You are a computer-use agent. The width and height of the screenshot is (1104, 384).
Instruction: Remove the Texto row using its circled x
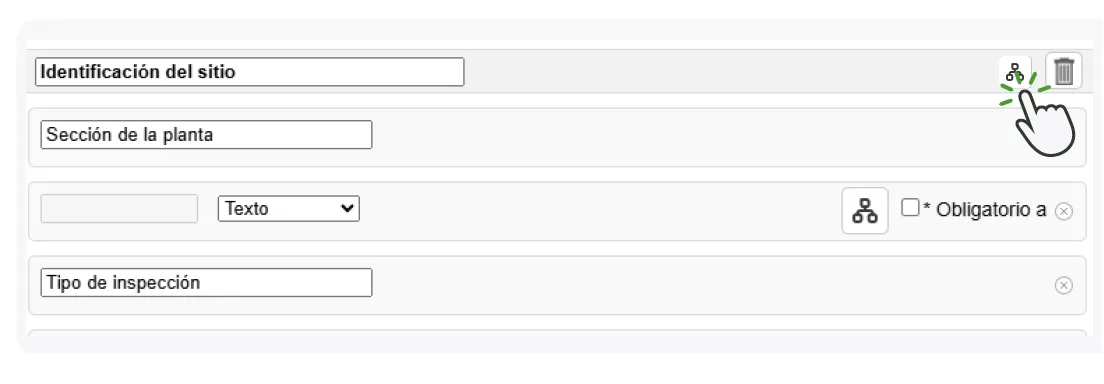click(1064, 211)
